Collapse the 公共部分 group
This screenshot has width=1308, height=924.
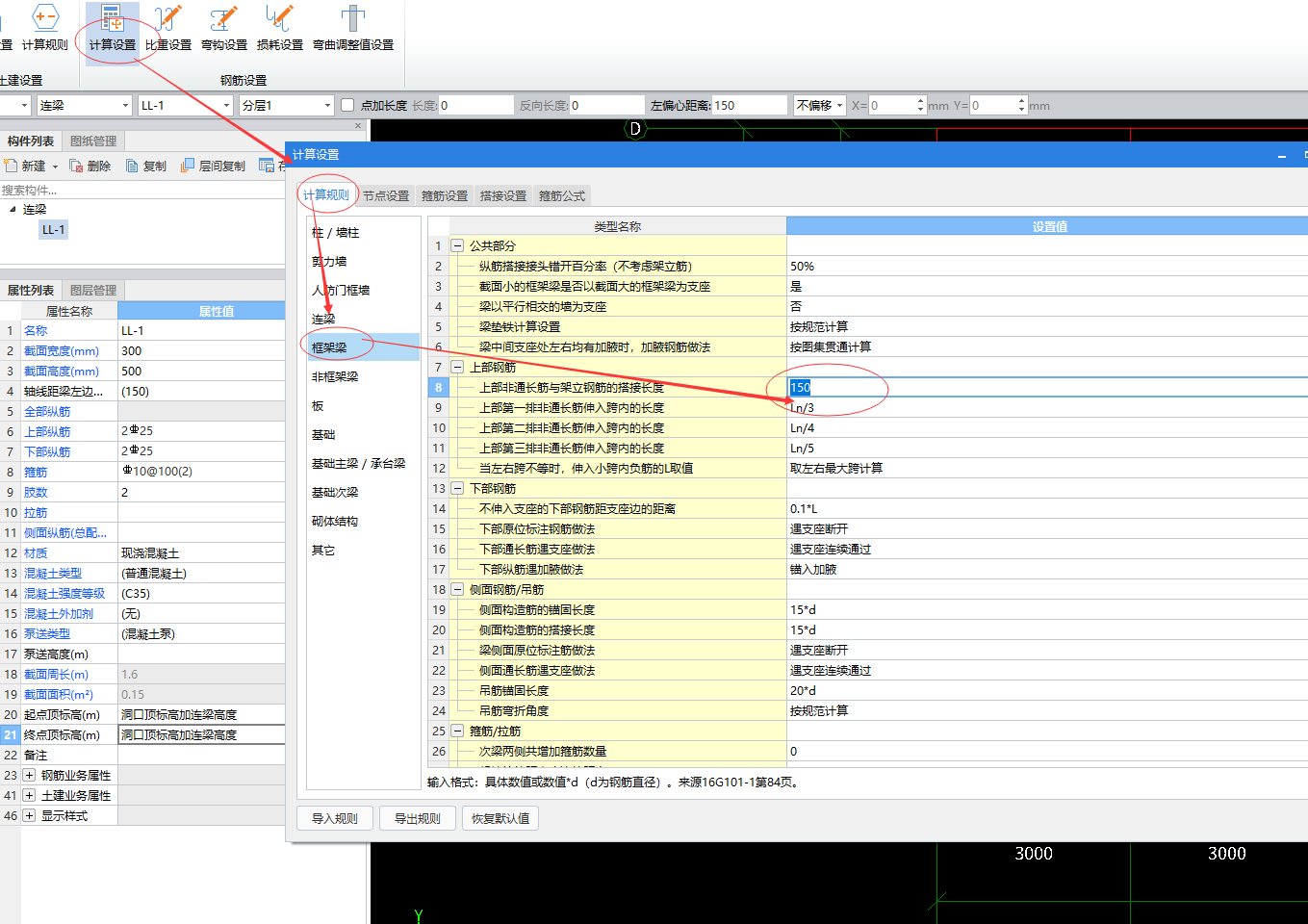(x=457, y=245)
